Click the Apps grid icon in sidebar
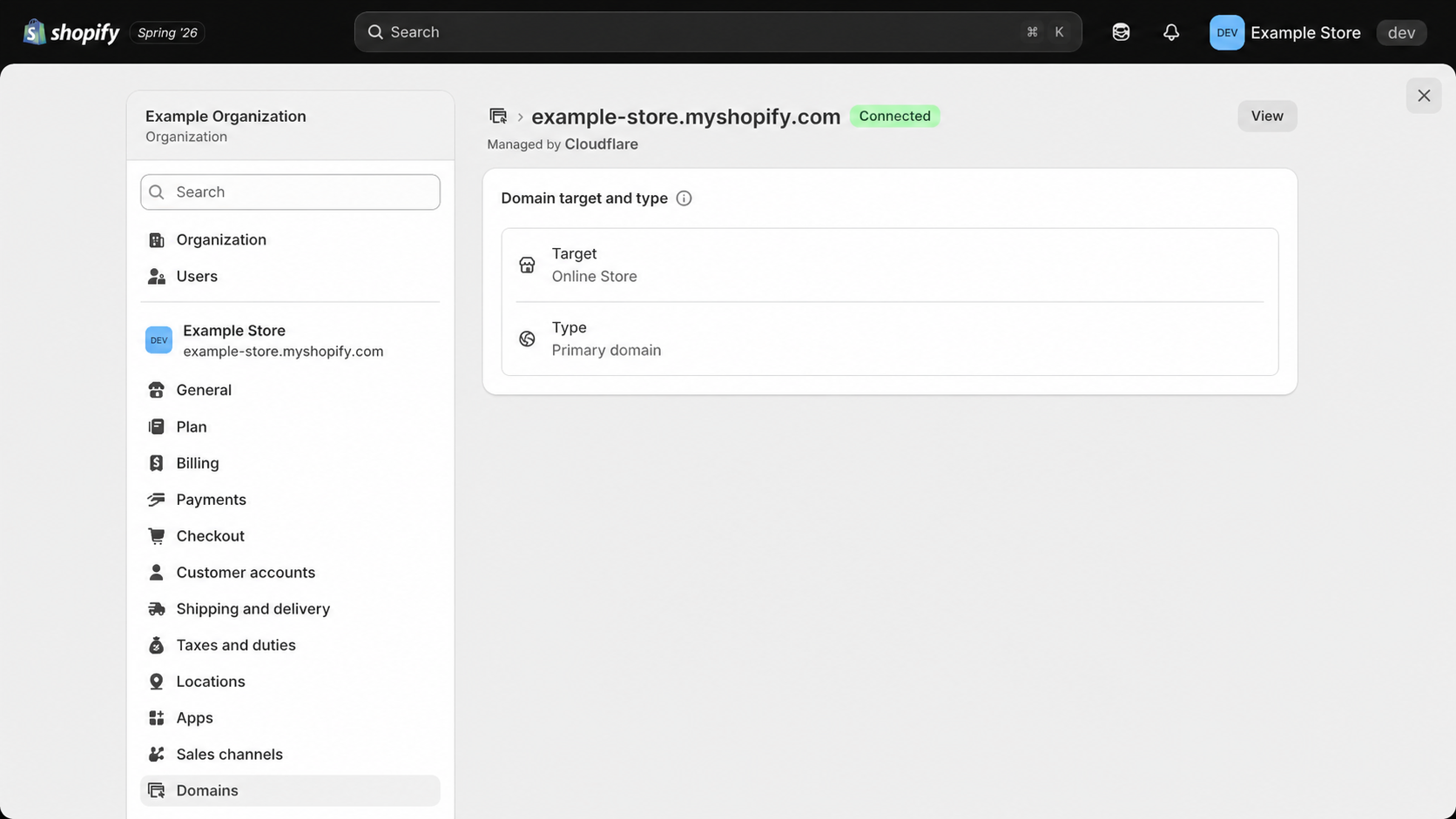Viewport: 1456px width, 819px height. (157, 718)
